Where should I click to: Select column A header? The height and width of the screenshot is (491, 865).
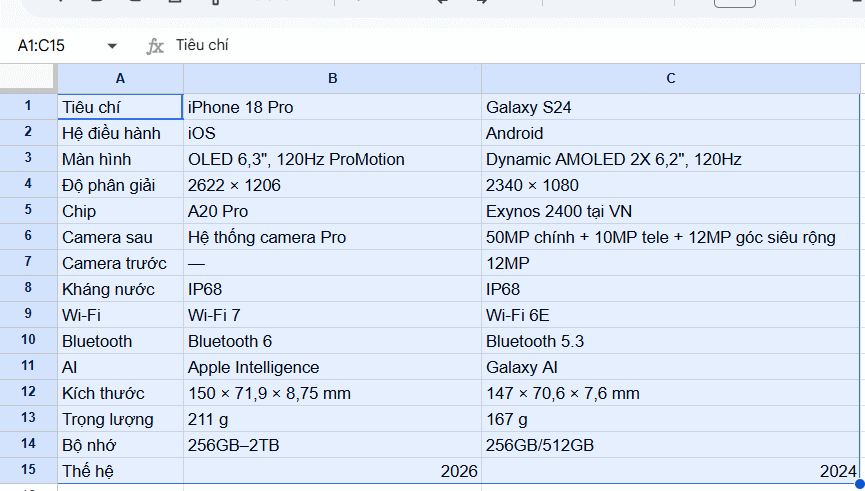coord(120,78)
